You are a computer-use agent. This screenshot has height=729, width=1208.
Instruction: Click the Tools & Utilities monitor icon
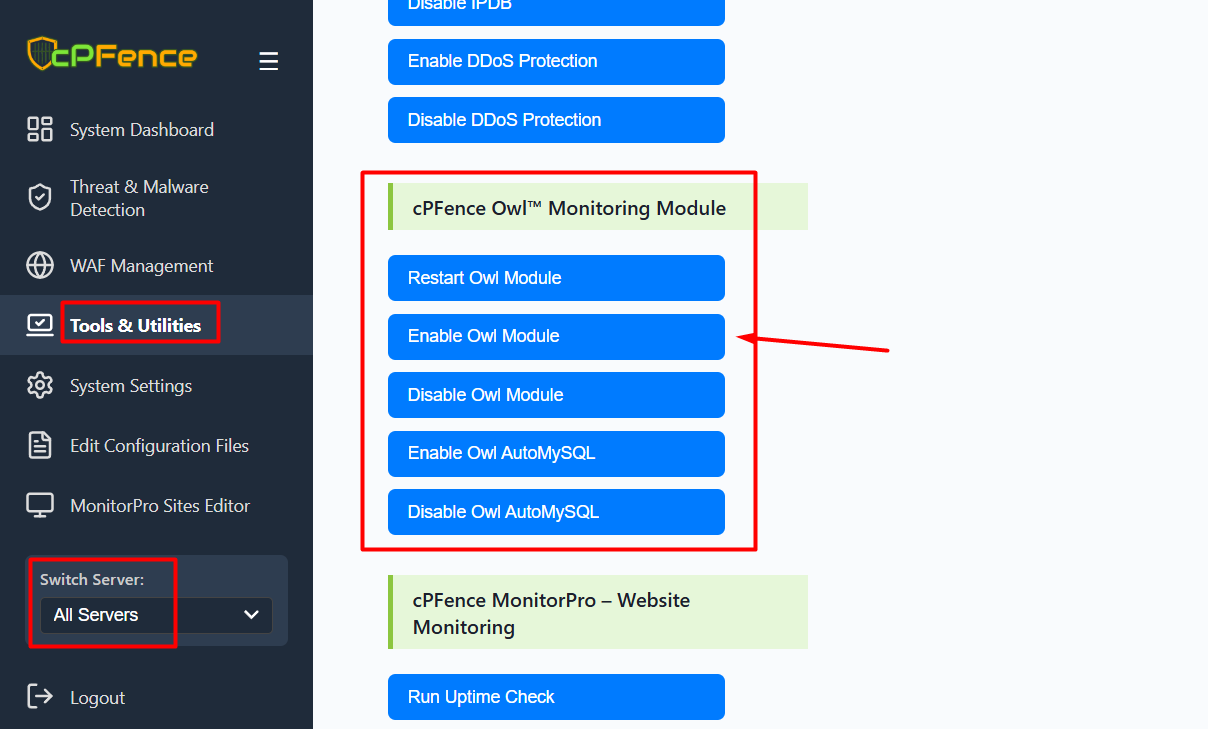[40, 325]
